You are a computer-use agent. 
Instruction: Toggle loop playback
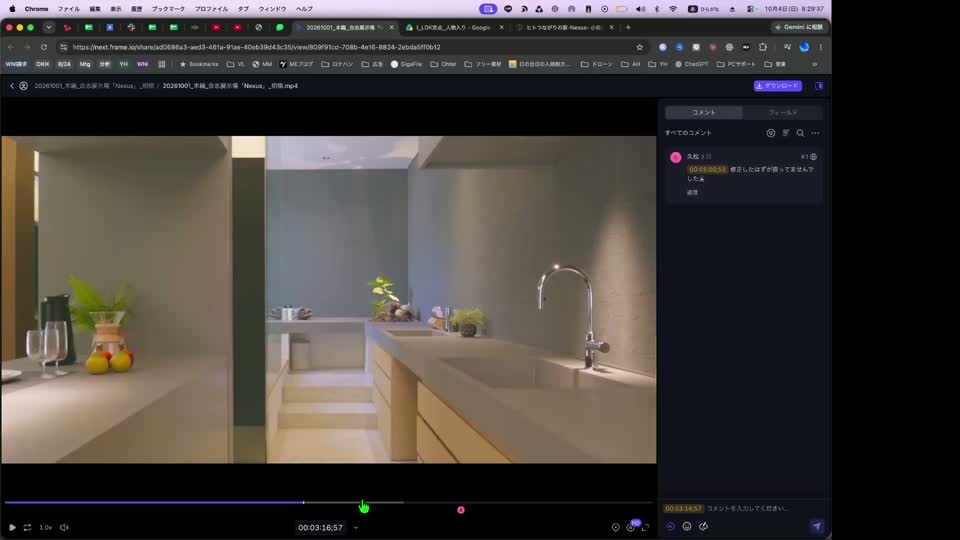(28, 527)
